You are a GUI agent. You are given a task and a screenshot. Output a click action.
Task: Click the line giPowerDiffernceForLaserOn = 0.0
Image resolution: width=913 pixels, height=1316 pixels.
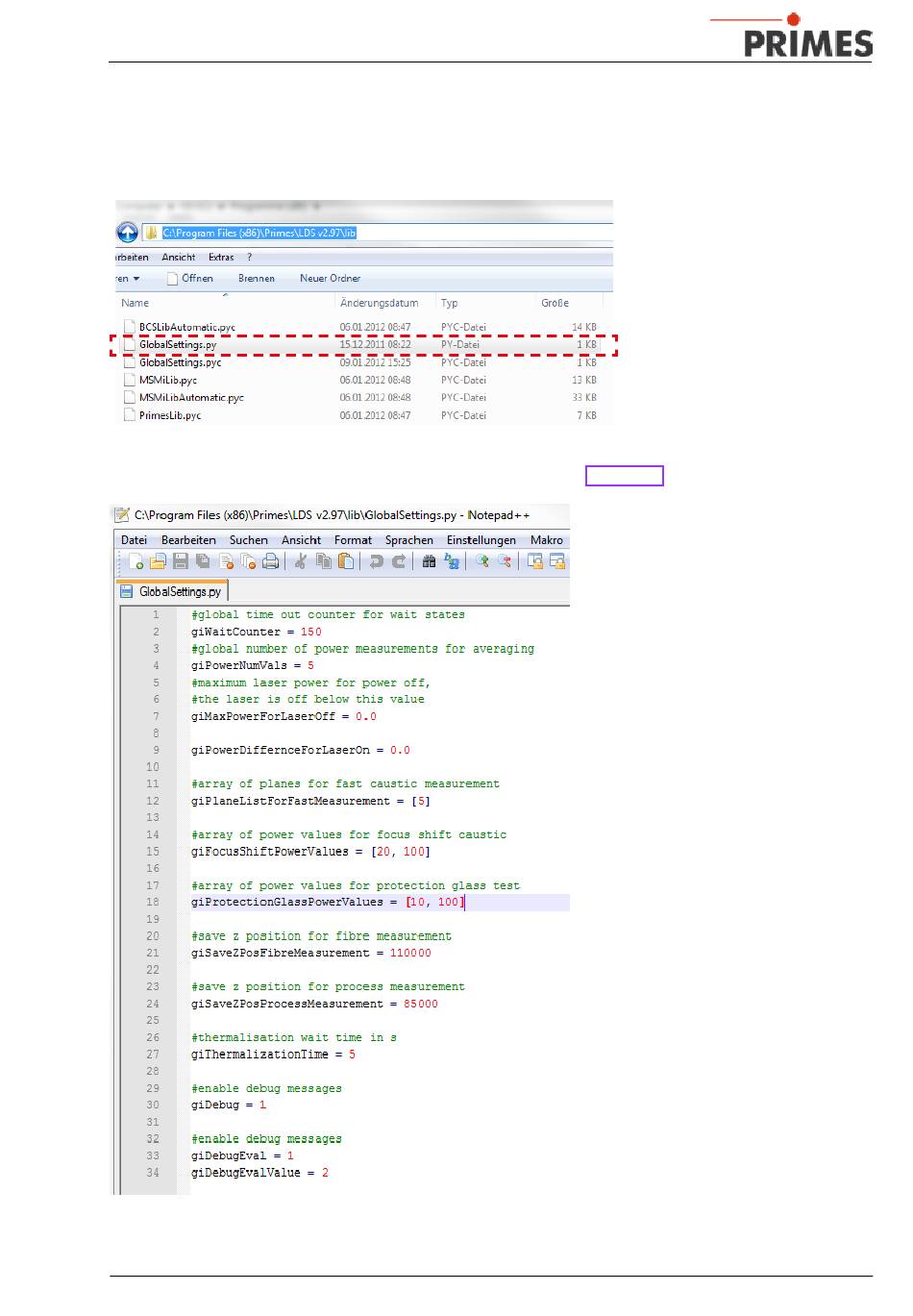pos(301,750)
